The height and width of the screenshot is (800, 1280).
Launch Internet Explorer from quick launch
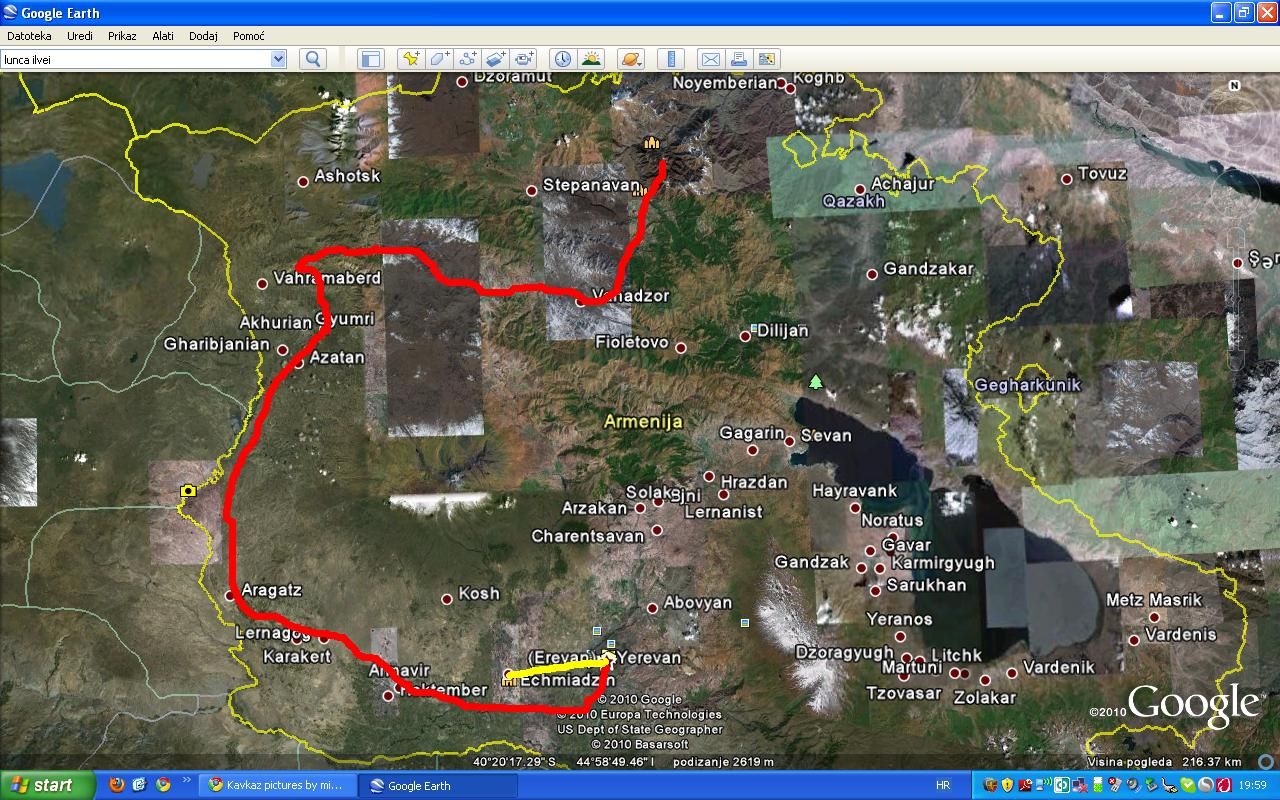[x=139, y=785]
